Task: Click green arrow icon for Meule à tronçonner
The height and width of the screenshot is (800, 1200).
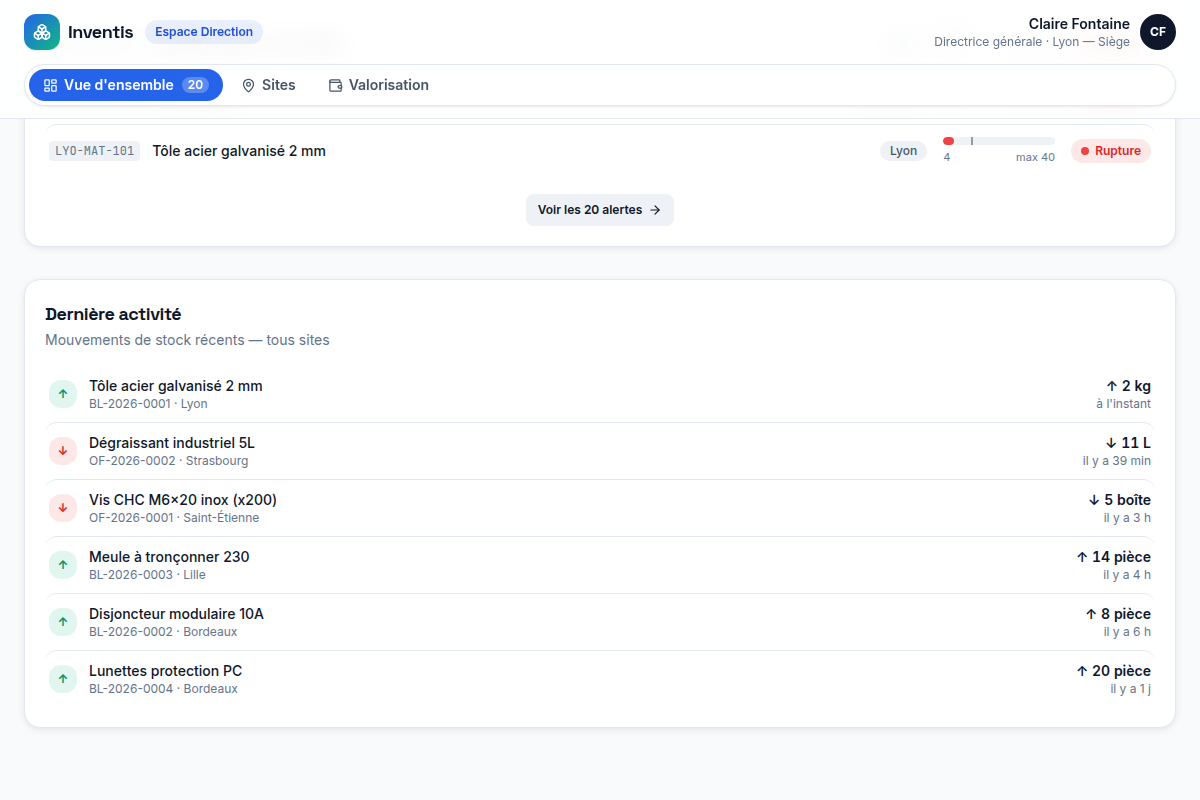Action: pos(63,565)
